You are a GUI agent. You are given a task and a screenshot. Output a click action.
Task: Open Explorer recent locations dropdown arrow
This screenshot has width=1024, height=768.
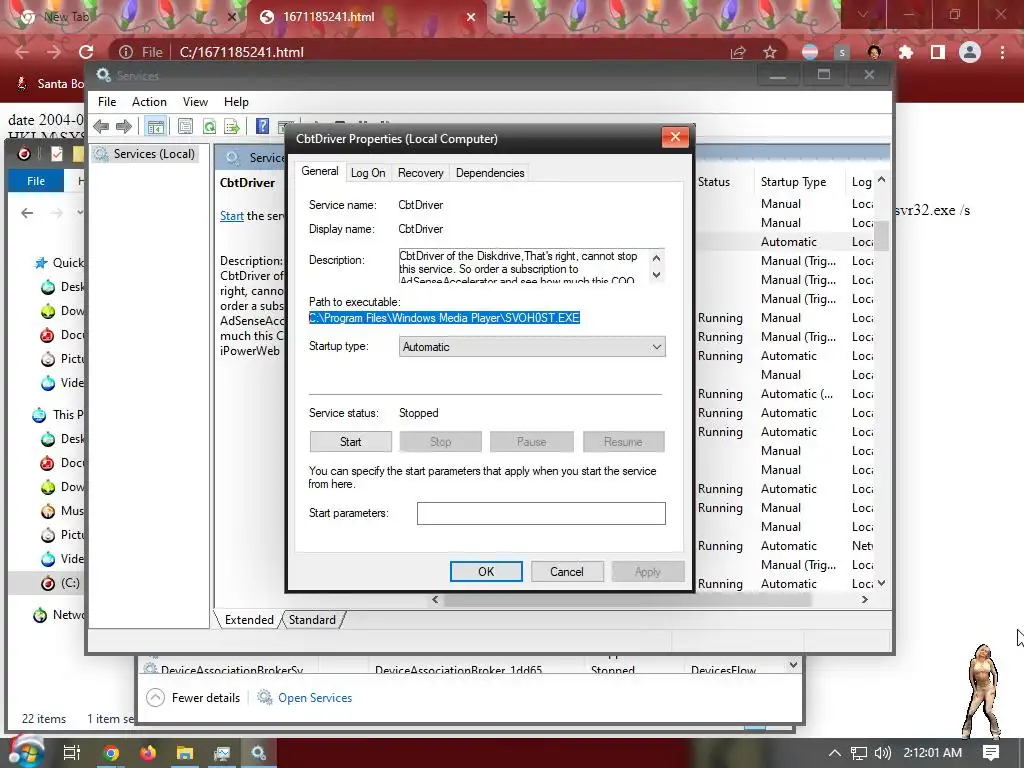tap(80, 212)
